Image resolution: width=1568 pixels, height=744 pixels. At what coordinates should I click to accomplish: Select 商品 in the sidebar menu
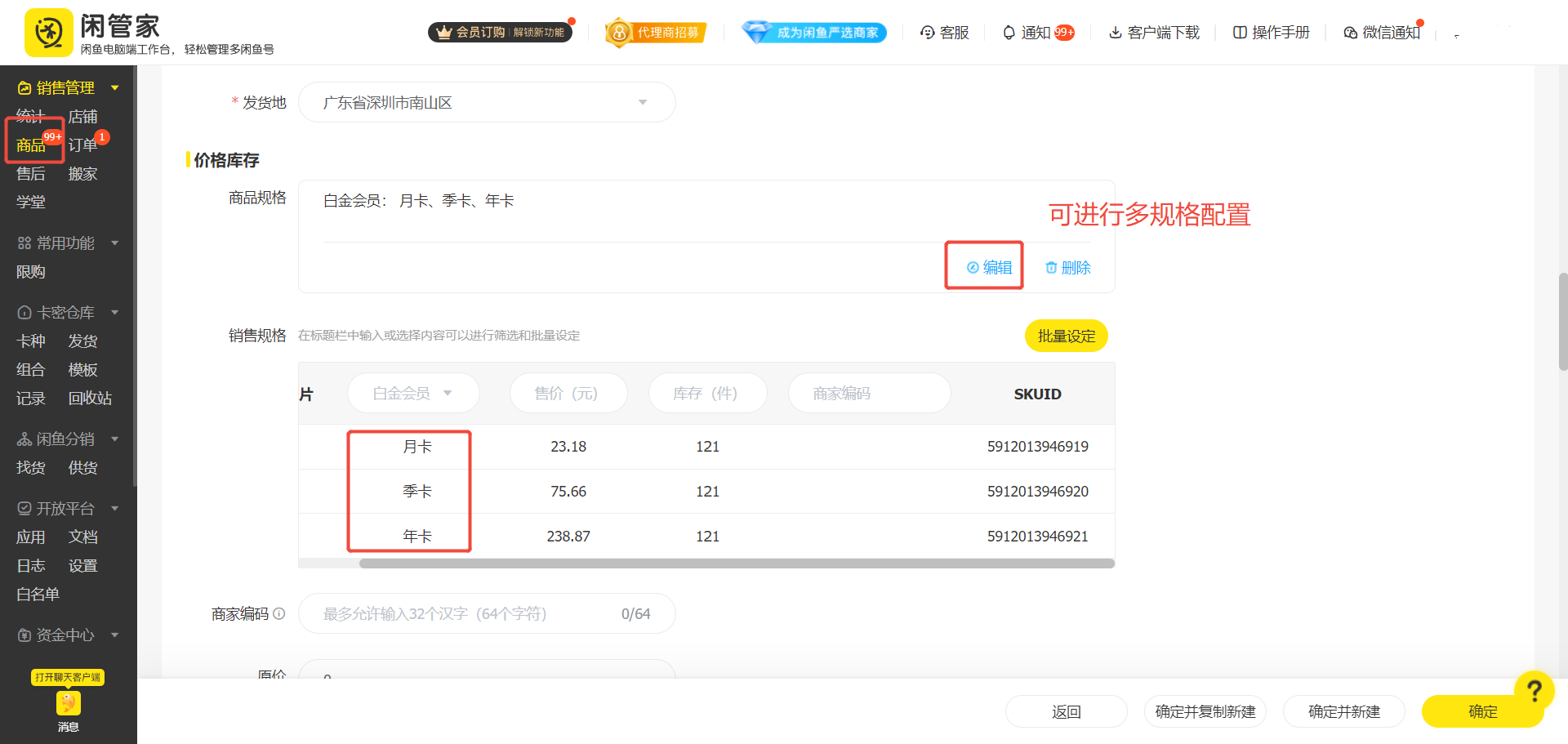pos(33,145)
